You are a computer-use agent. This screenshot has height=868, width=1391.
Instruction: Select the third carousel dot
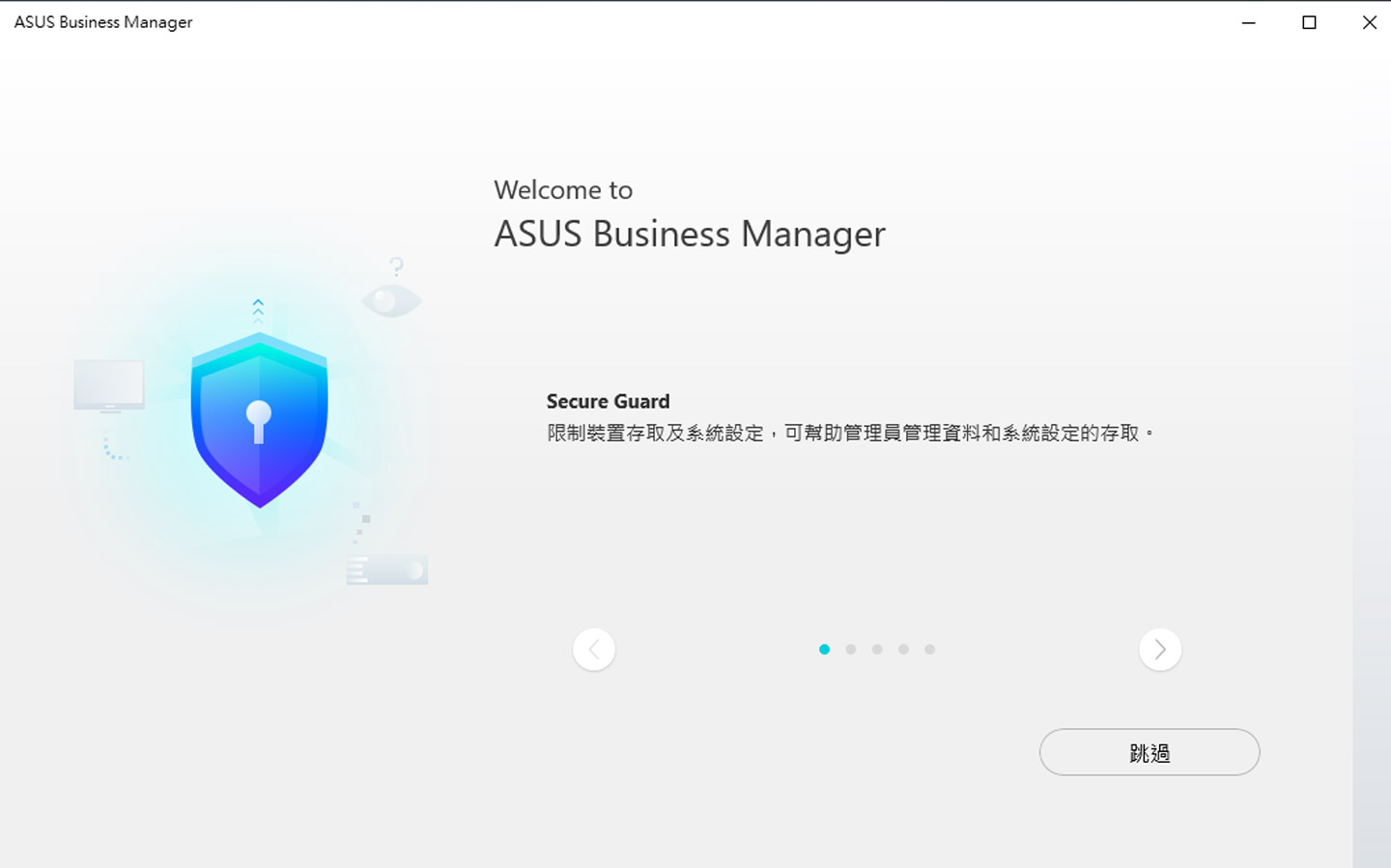click(876, 649)
